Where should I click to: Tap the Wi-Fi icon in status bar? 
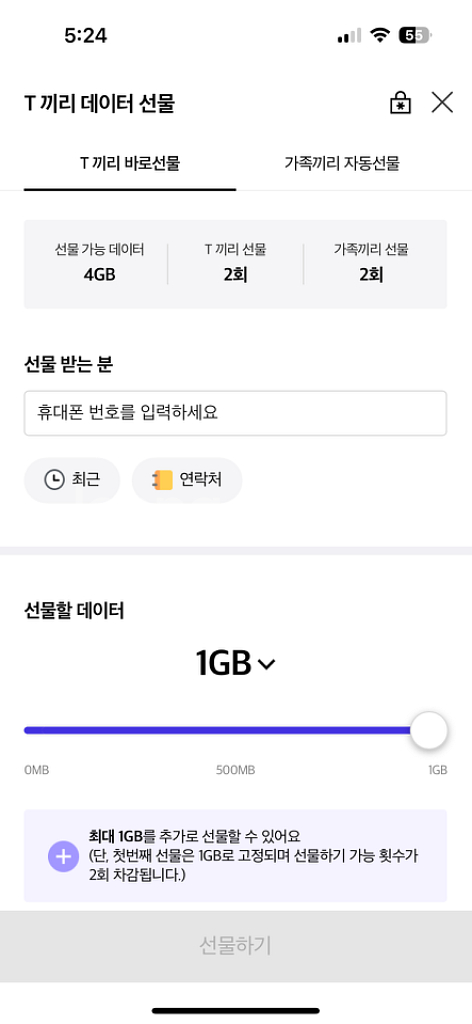click(379, 36)
